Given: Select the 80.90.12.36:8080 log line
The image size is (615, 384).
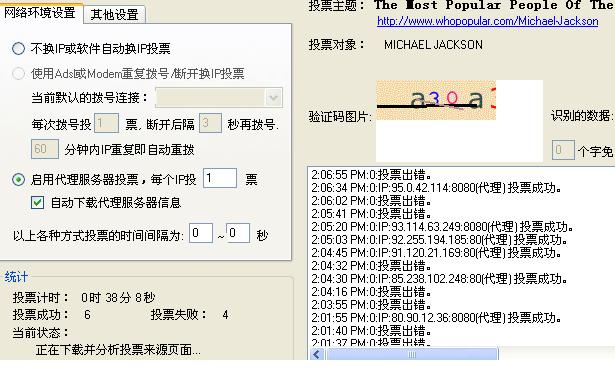Looking at the screenshot, I should coord(436,318).
